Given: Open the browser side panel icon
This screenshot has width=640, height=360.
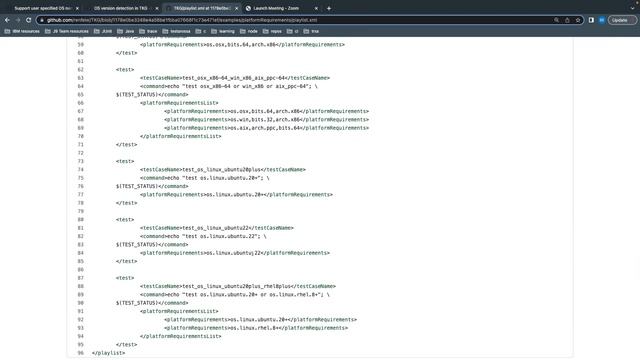Looking at the screenshot, I should pos(591,20).
